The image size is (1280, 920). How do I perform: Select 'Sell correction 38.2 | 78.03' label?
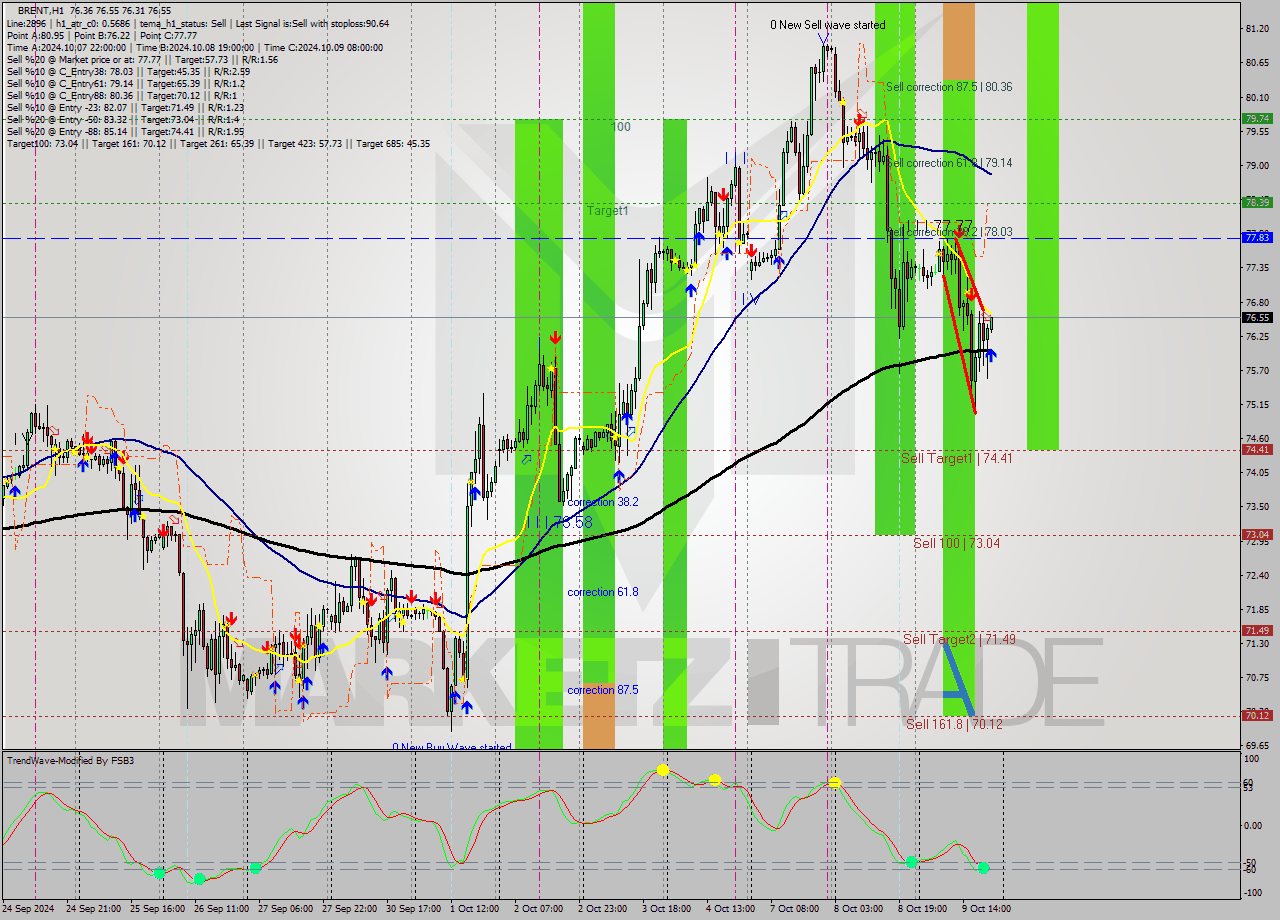point(950,232)
